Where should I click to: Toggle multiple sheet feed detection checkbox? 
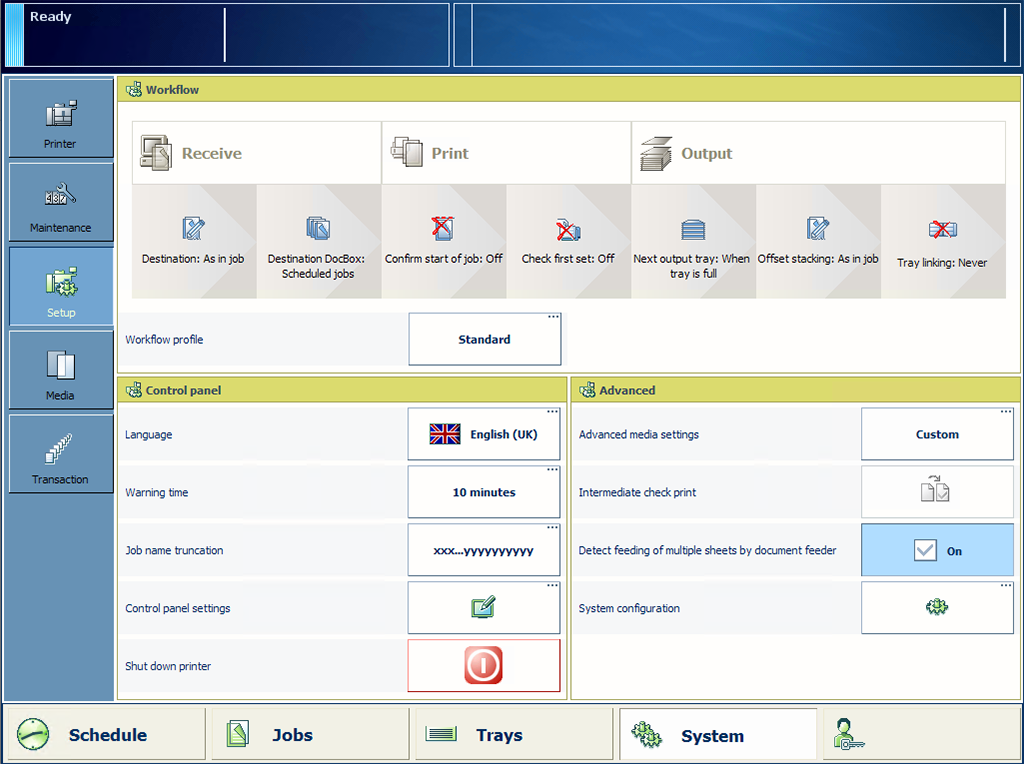click(x=925, y=550)
